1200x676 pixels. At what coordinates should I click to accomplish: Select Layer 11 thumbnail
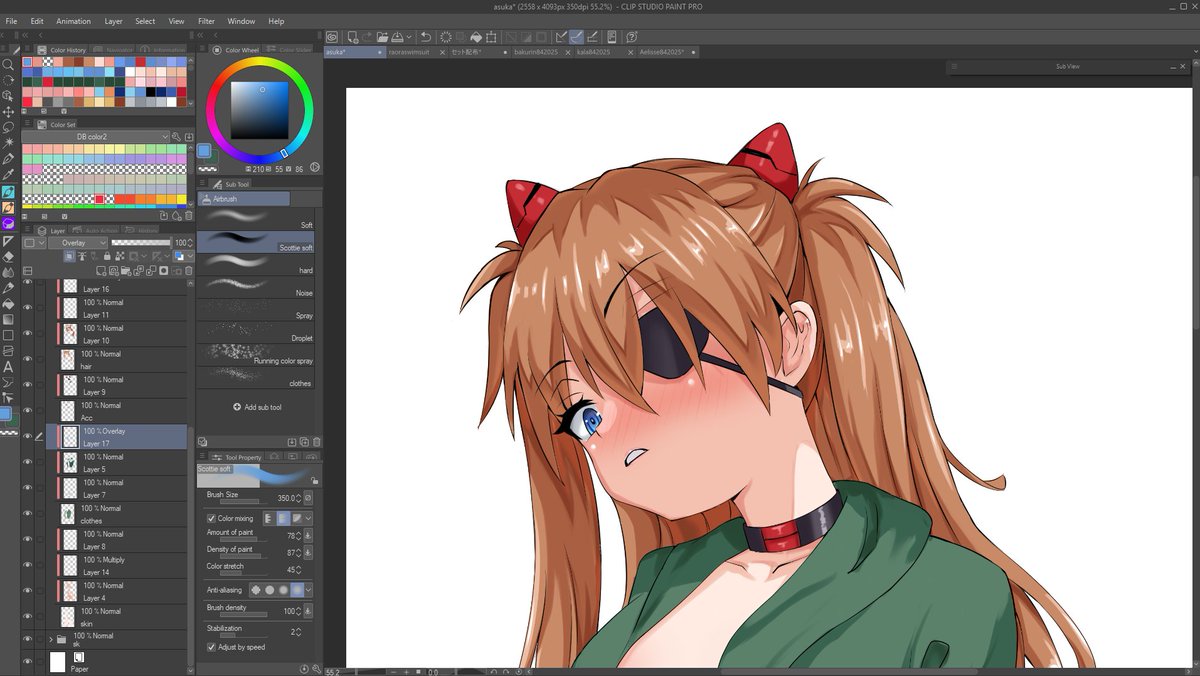point(70,308)
